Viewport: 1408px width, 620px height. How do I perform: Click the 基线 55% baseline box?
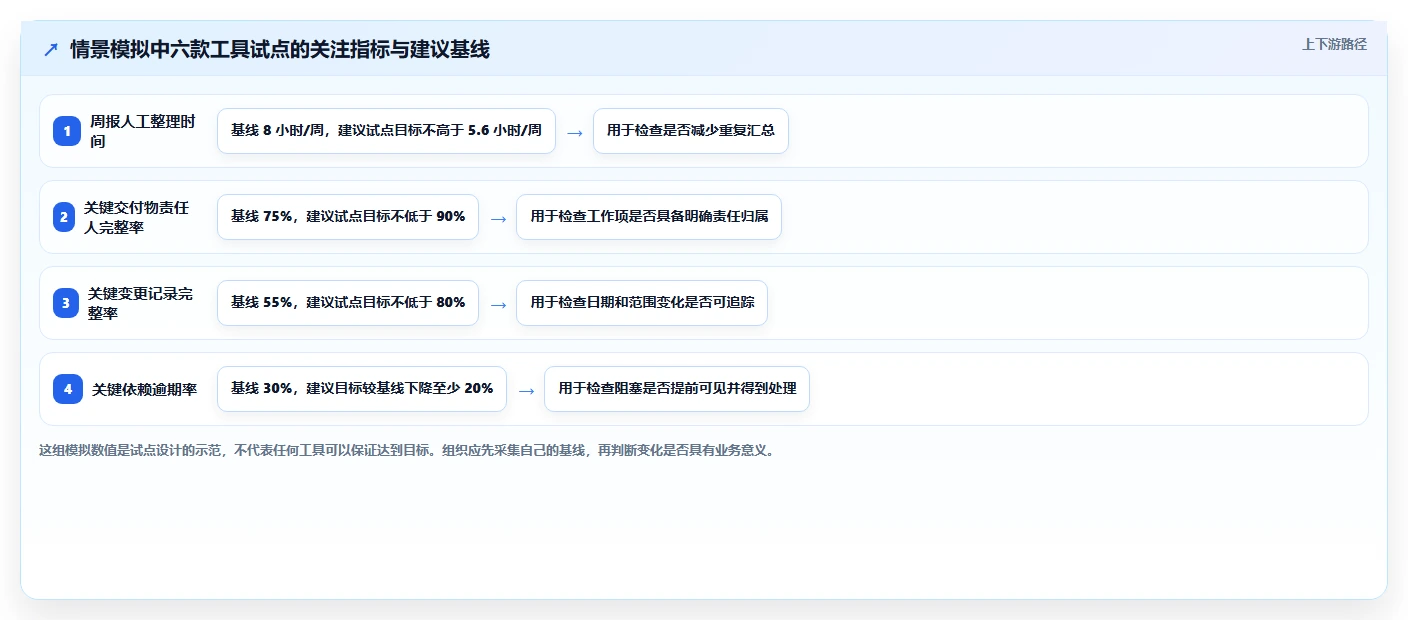[348, 303]
